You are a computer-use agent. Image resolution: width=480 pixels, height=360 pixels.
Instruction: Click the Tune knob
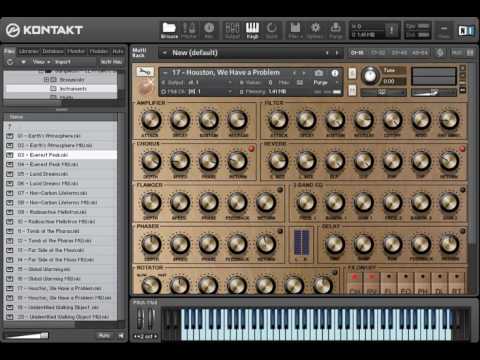(x=370, y=76)
